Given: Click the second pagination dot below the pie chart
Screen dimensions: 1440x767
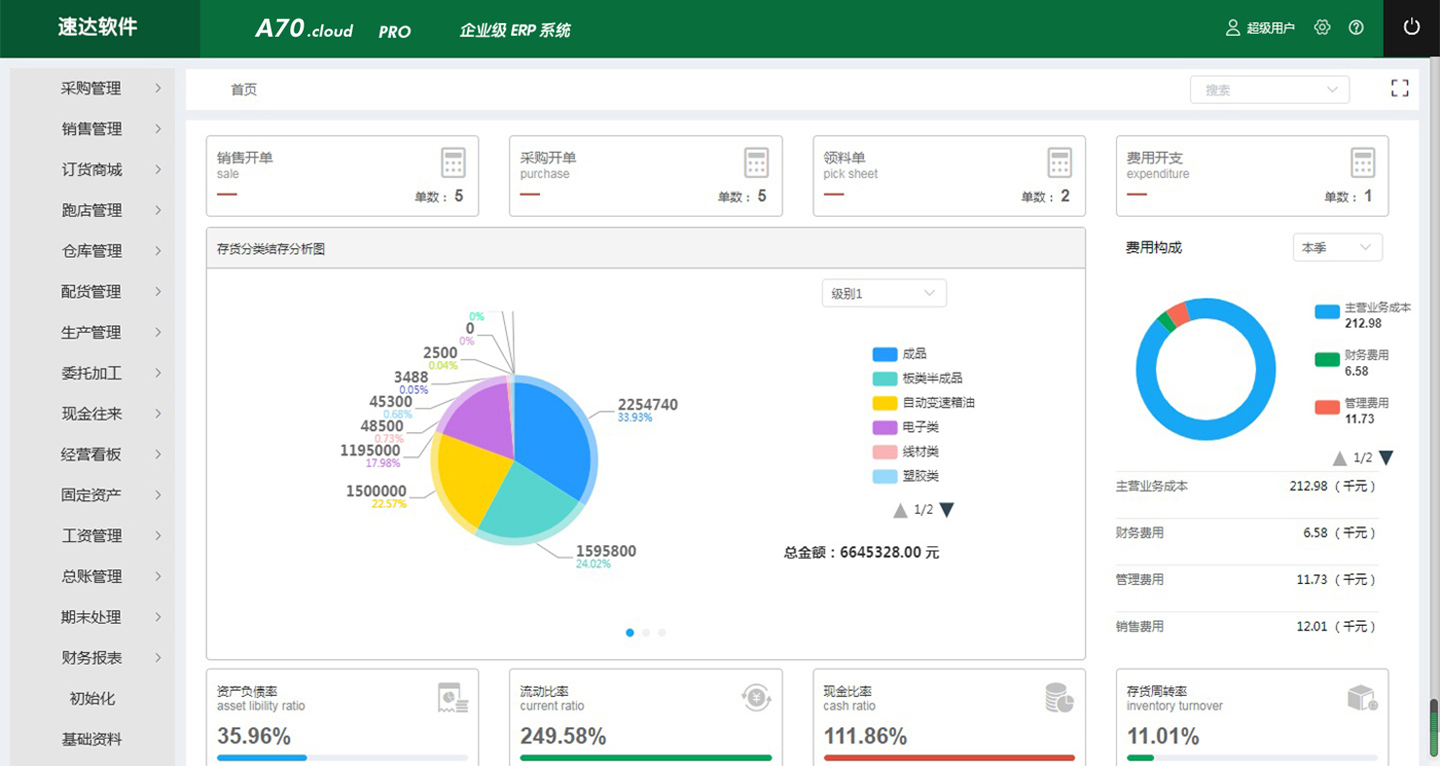Looking at the screenshot, I should pyautogui.click(x=645, y=632).
